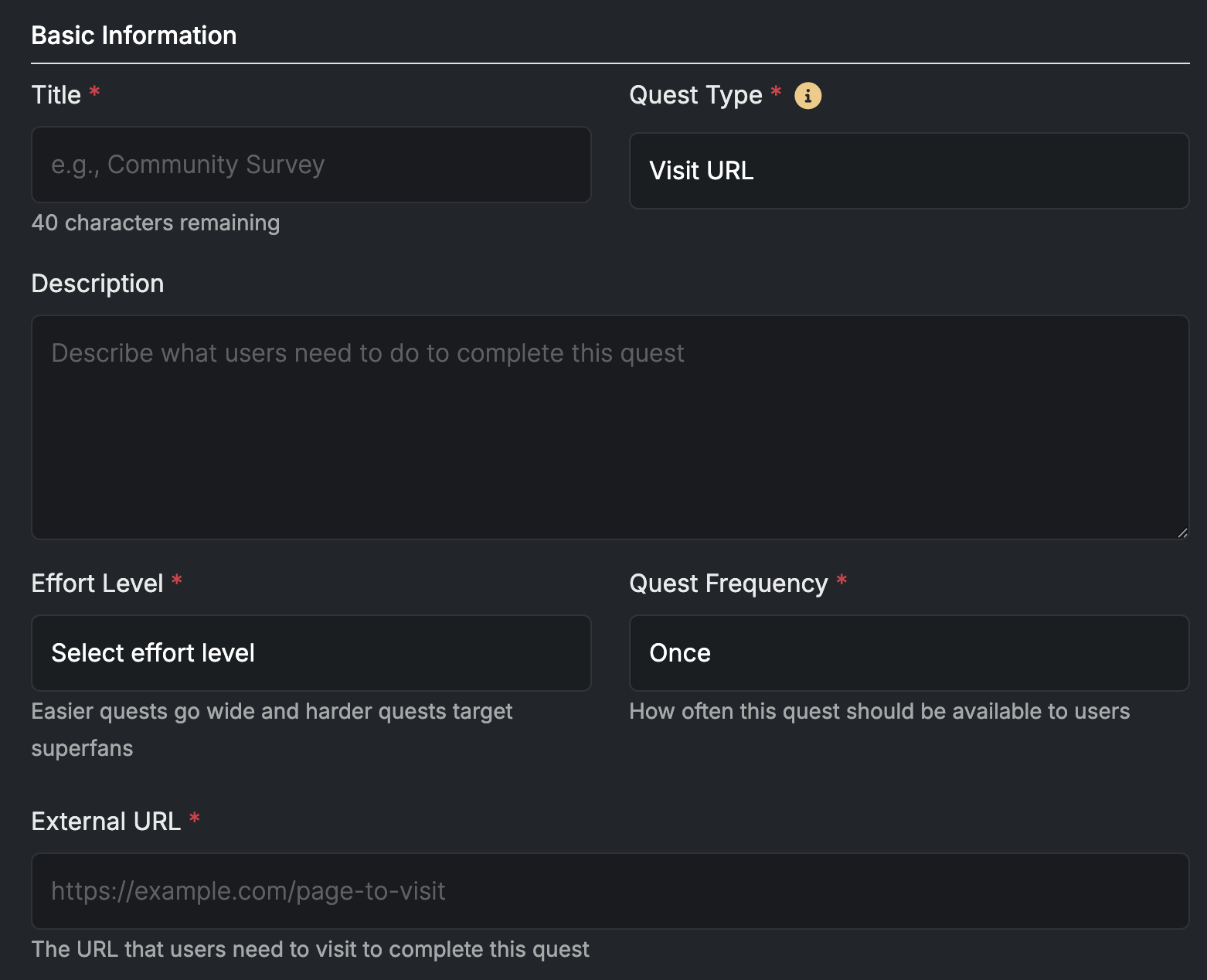Click the helper text below External URL field
Viewport: 1207px width, 980px height.
310,949
